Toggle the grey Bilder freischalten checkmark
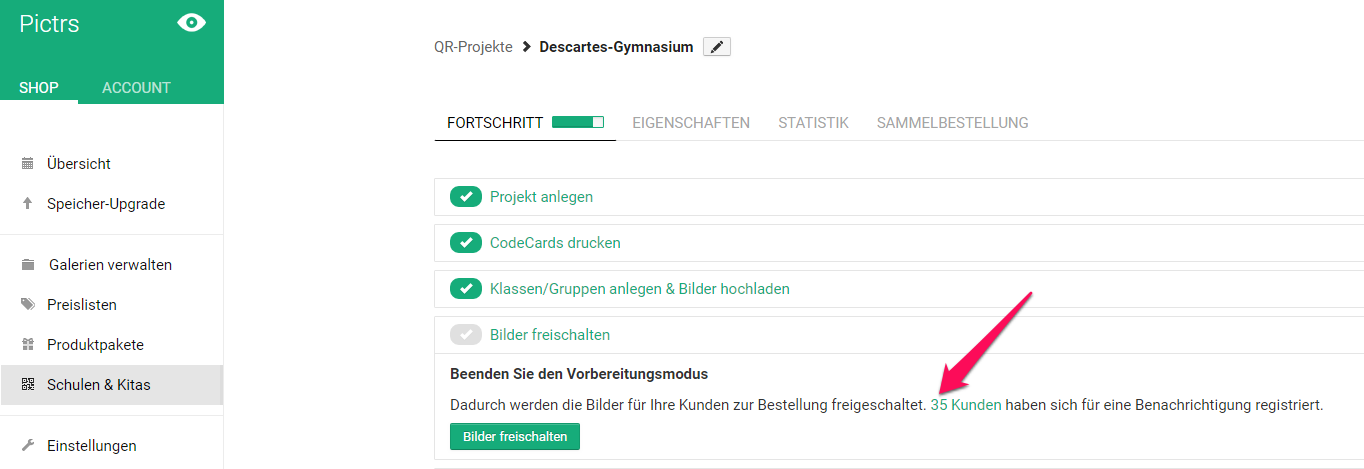This screenshot has width=1364, height=469. tap(466, 335)
